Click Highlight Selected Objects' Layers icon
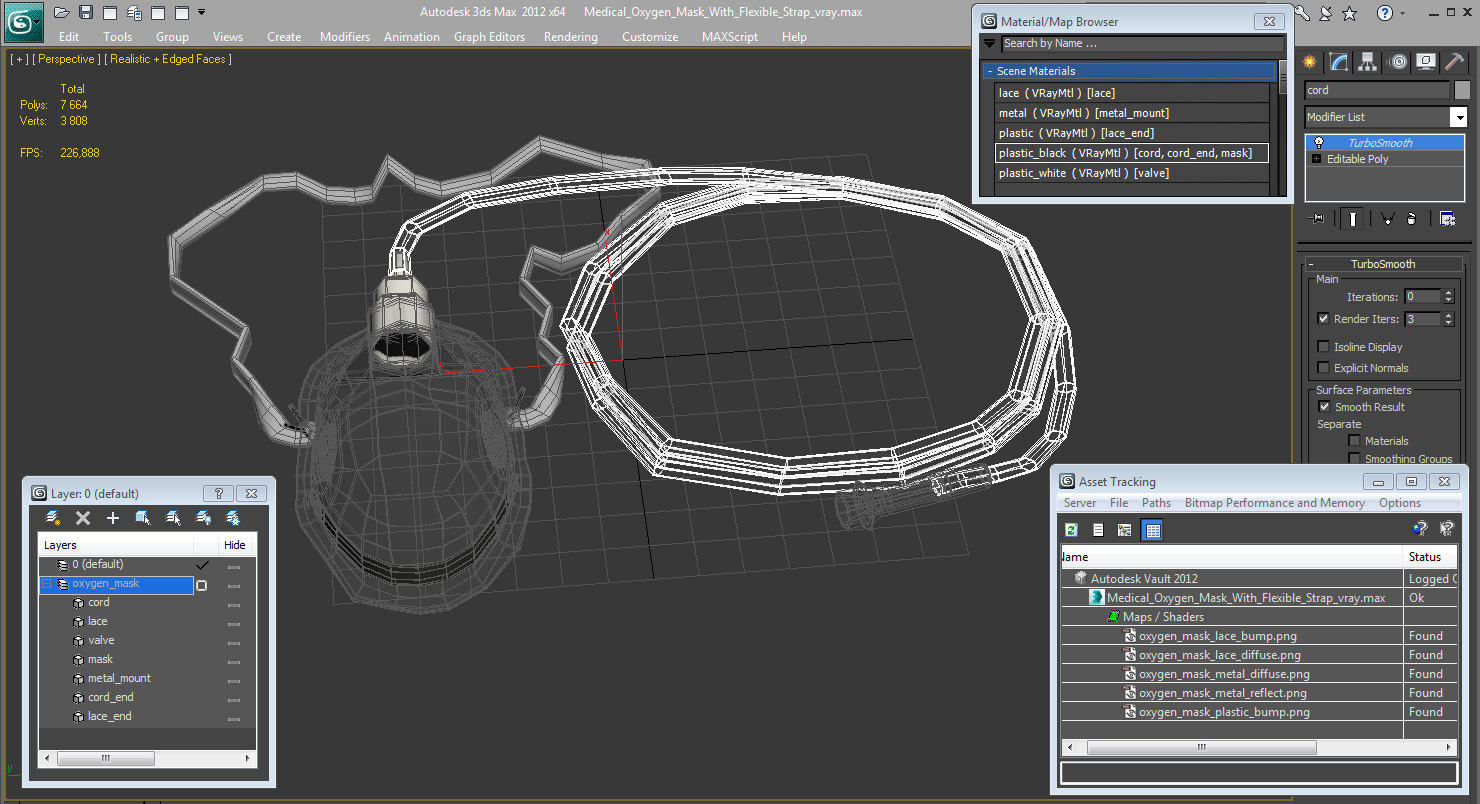The width and height of the screenshot is (1480, 804). 173,518
